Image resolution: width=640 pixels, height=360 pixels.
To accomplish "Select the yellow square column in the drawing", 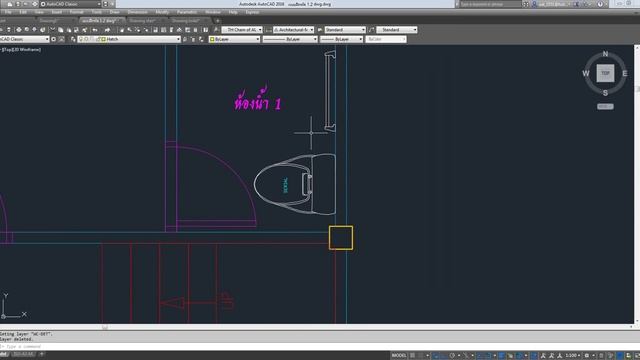I will [x=341, y=238].
